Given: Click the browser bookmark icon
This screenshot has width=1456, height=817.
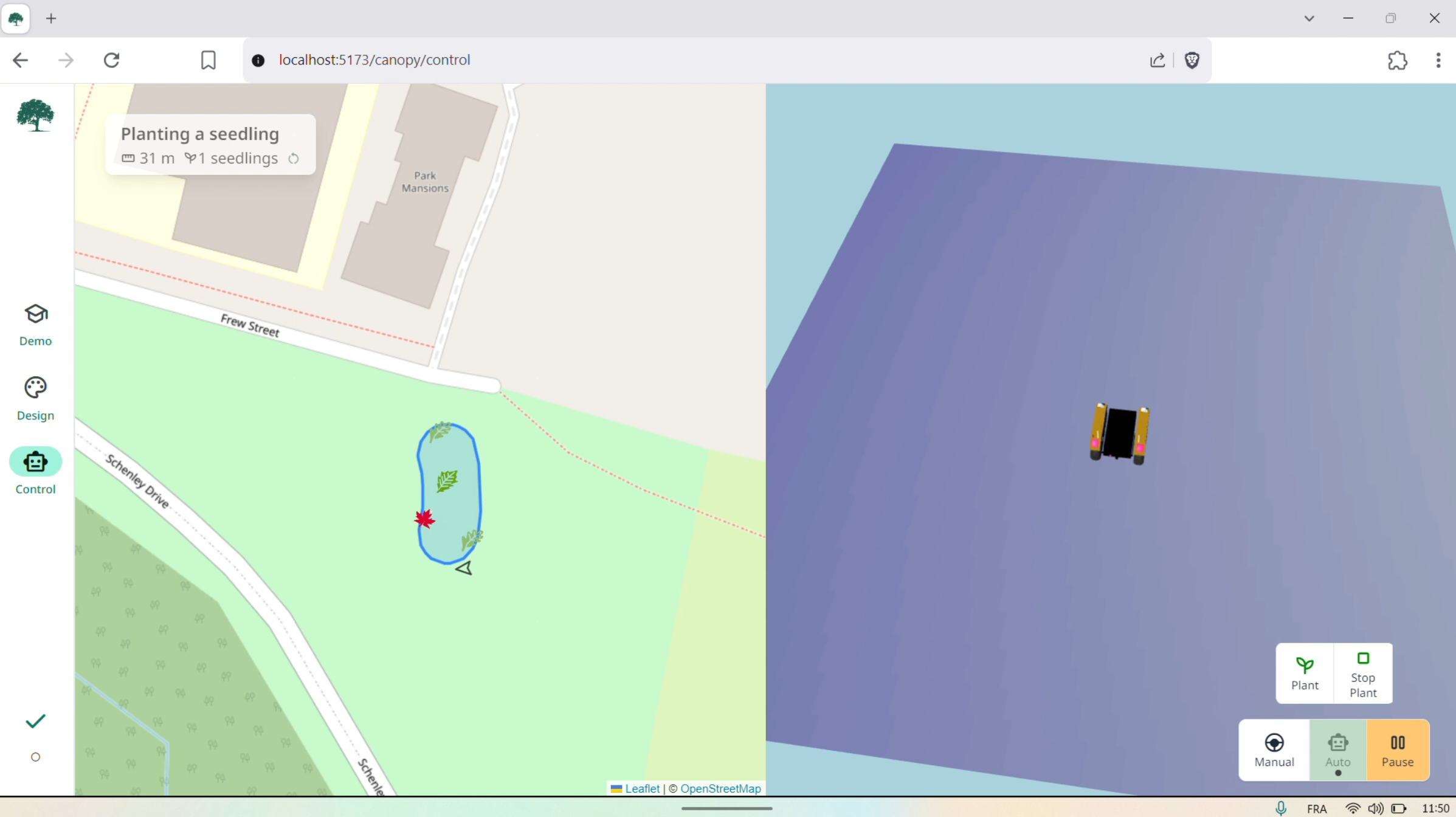Looking at the screenshot, I should [x=208, y=60].
